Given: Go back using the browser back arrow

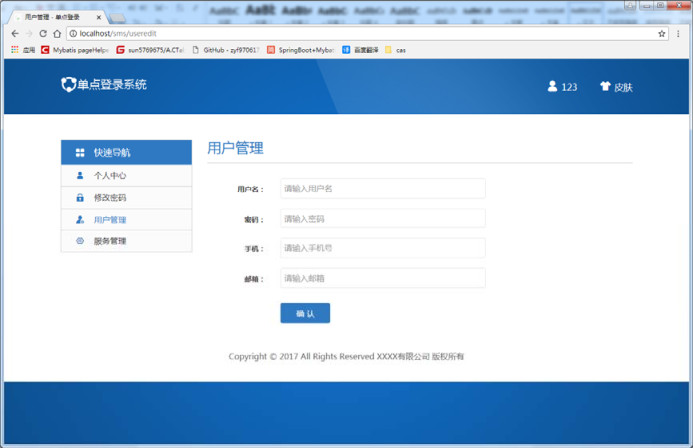Looking at the screenshot, I should 14,33.
